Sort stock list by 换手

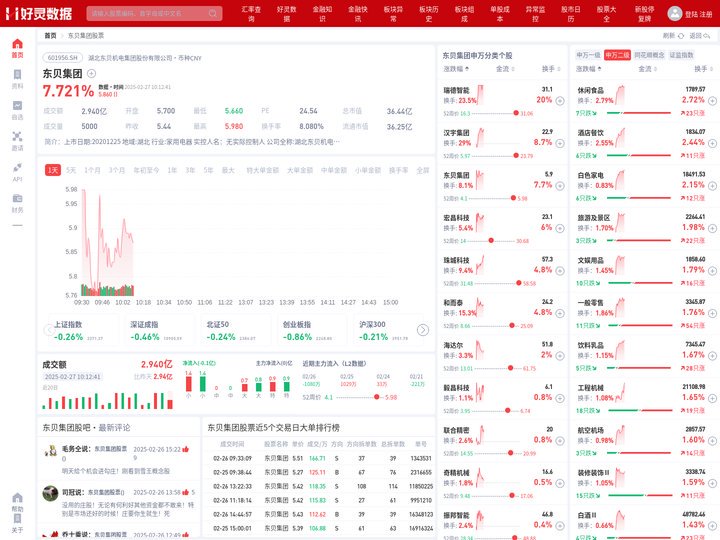click(551, 69)
